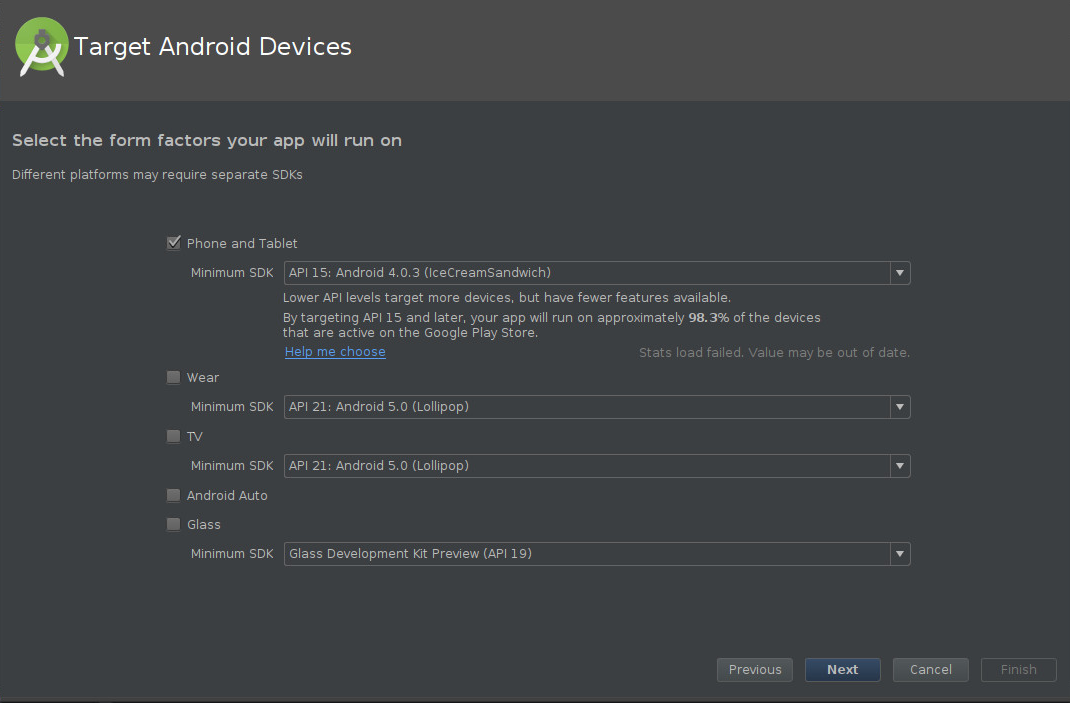The width and height of the screenshot is (1070, 703).
Task: Click the Finish button
Action: pyautogui.click(x=1019, y=670)
